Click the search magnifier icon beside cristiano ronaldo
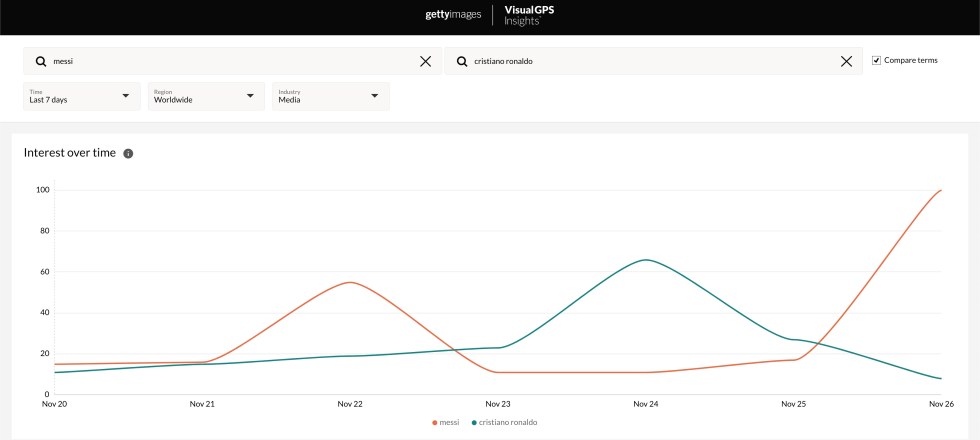980x440 pixels. [461, 61]
